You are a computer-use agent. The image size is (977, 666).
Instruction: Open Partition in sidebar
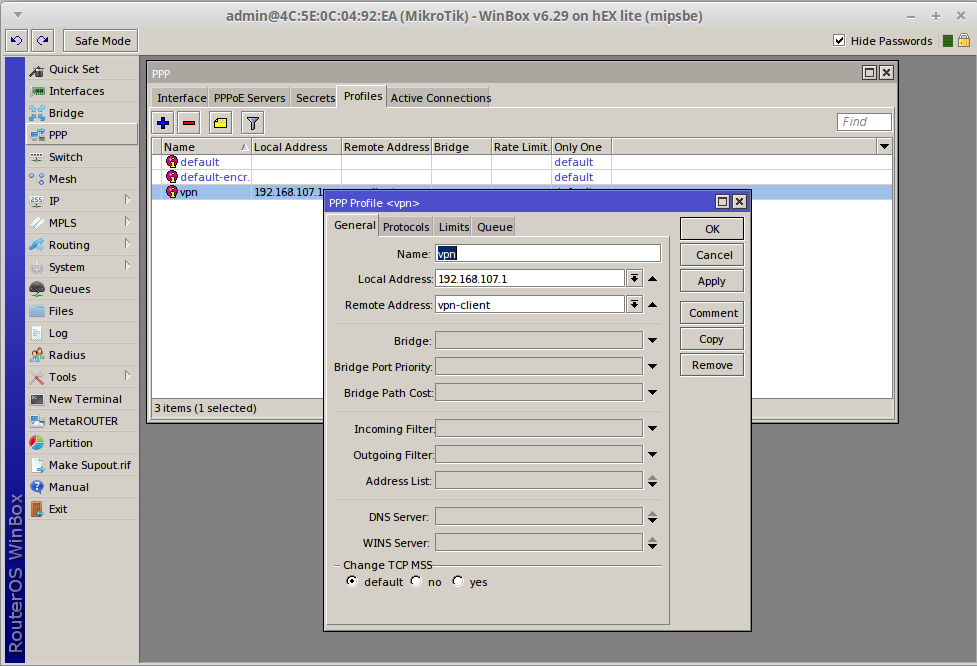pyautogui.click(x=82, y=443)
